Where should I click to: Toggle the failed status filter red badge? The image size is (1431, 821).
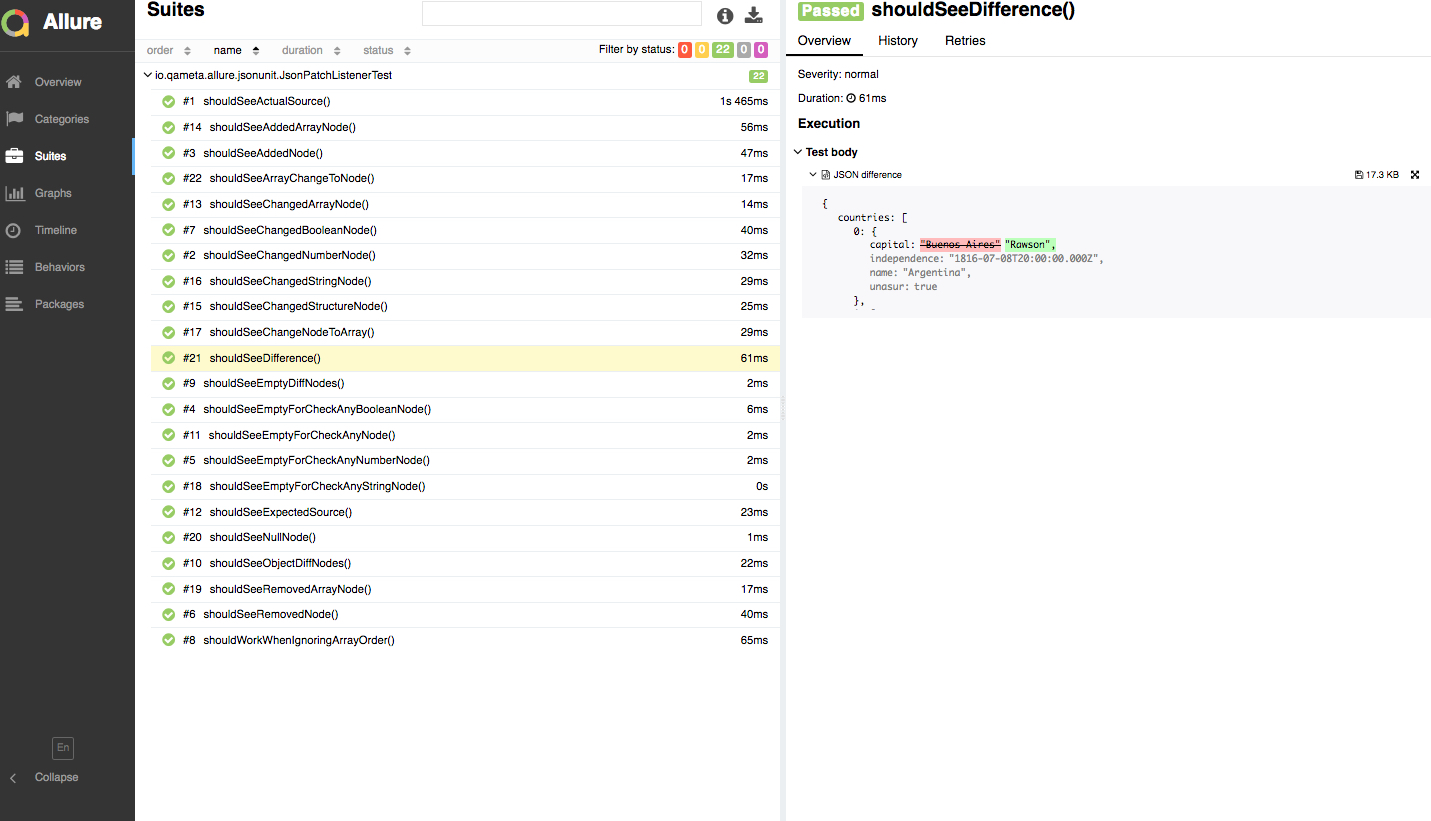[685, 50]
